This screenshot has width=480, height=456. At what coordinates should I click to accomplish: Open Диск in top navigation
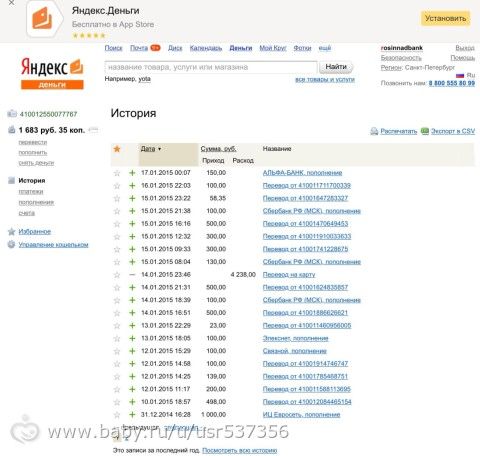[x=175, y=48]
